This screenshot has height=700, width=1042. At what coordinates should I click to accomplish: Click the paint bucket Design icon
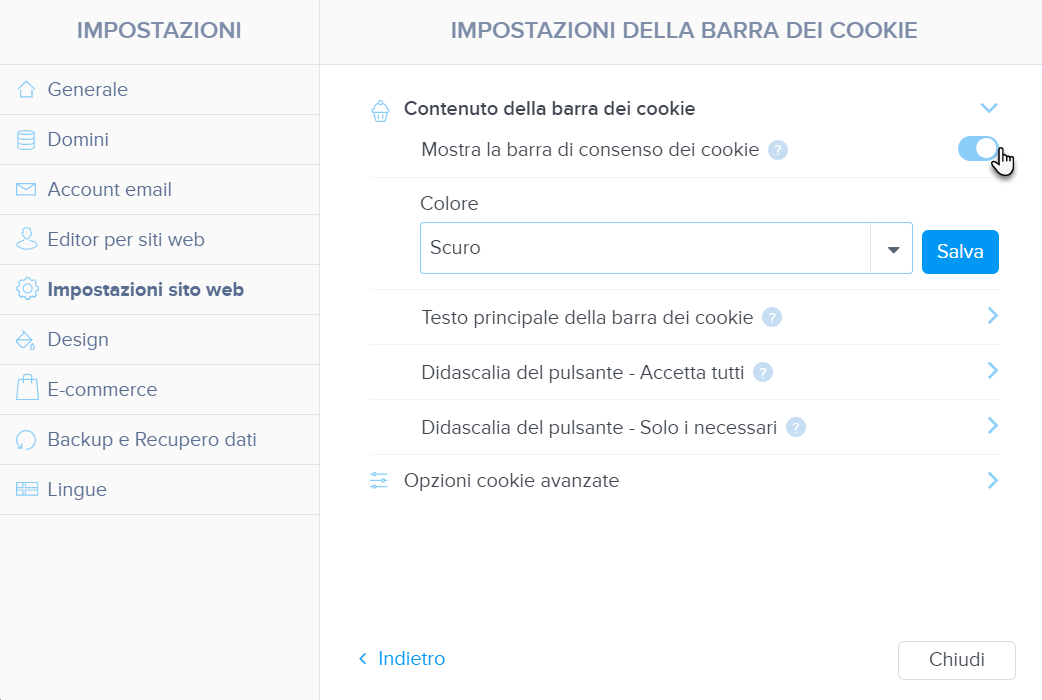pos(26,340)
